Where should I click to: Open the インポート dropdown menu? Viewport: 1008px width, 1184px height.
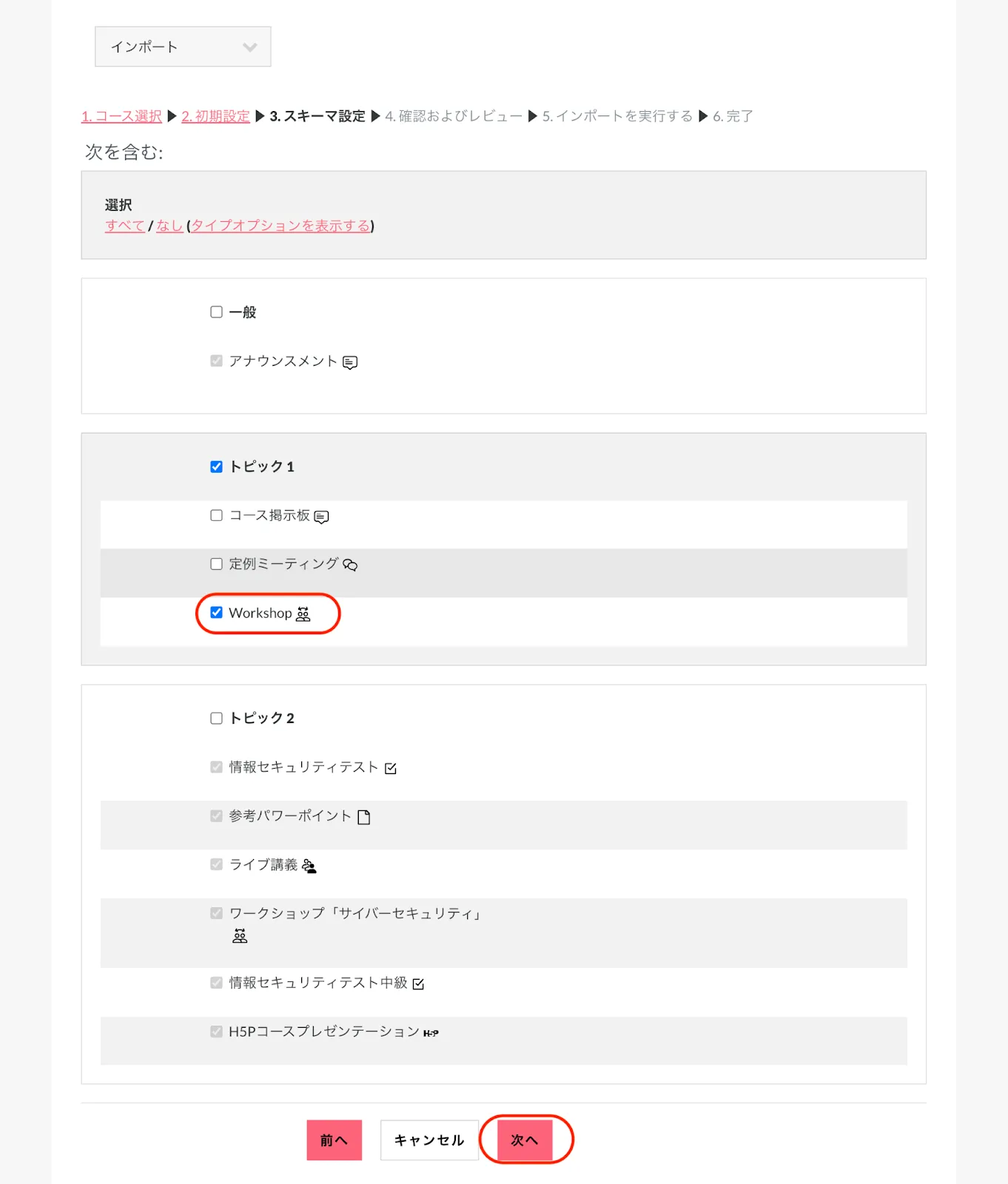pyautogui.click(x=183, y=47)
